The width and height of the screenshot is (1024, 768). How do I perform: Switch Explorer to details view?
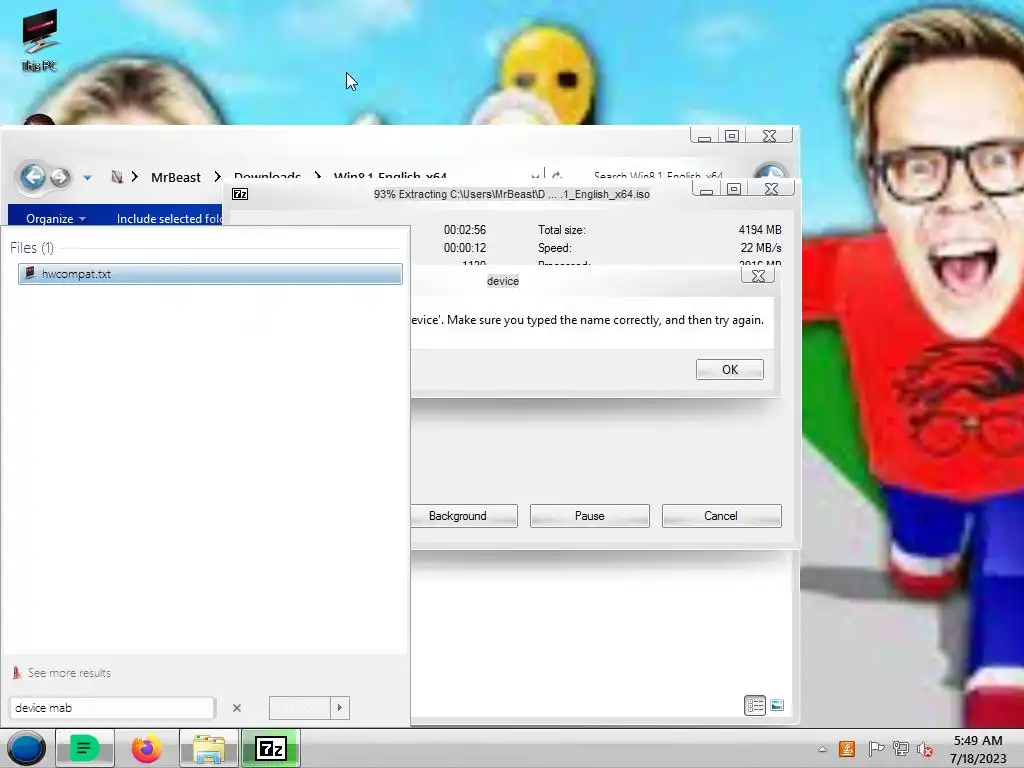pyautogui.click(x=755, y=705)
